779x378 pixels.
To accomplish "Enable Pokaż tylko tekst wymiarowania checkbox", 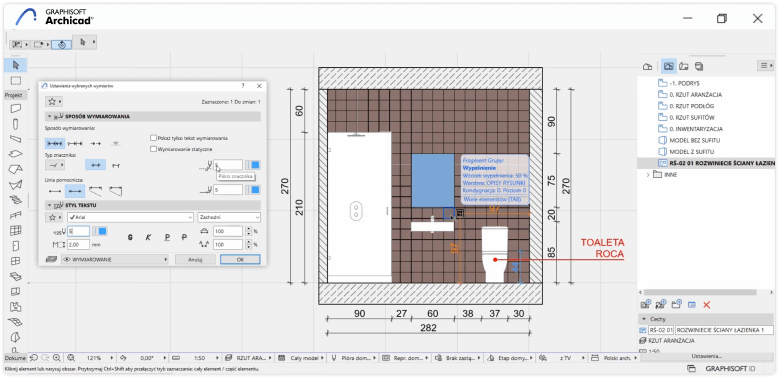I will (x=154, y=138).
